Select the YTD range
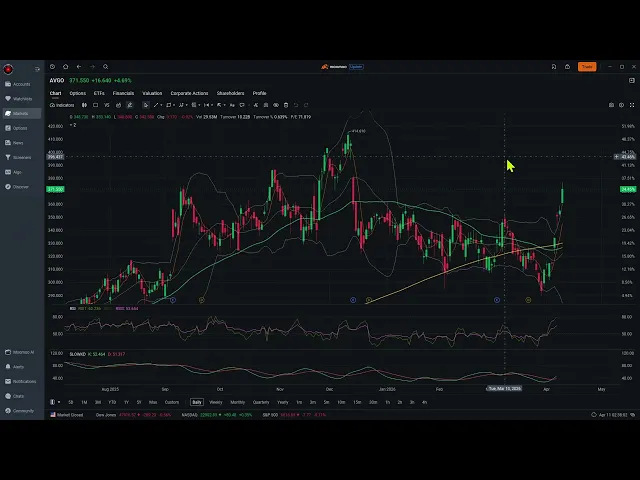The height and width of the screenshot is (480, 640). pyautogui.click(x=112, y=402)
